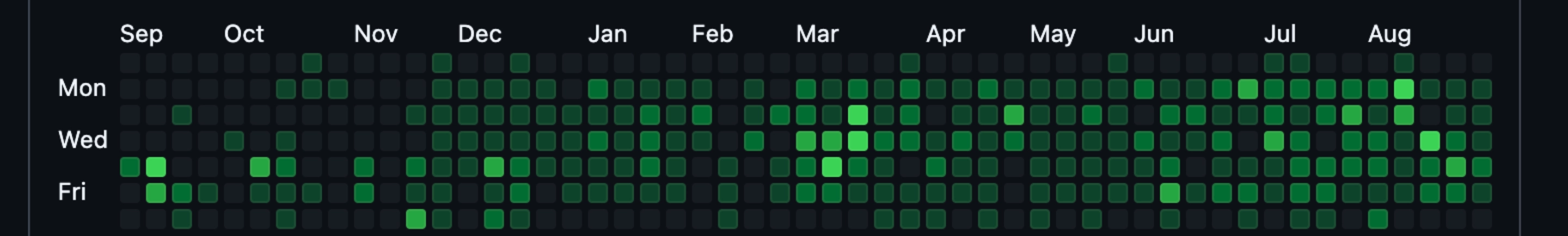Screen dimensions: 1568x236
Task: Click the May month label
Action: click(1052, 34)
